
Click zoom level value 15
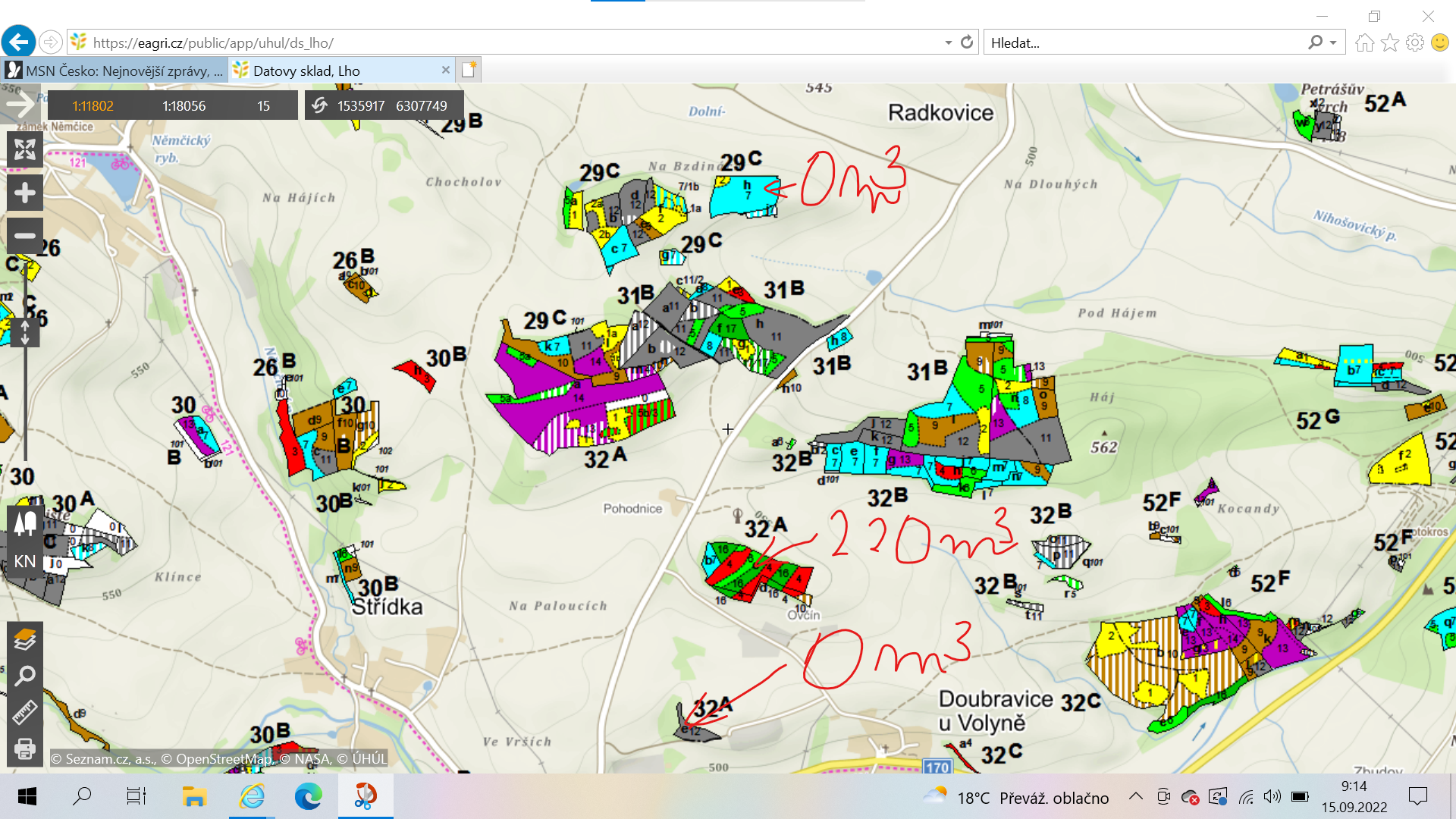pos(263,106)
